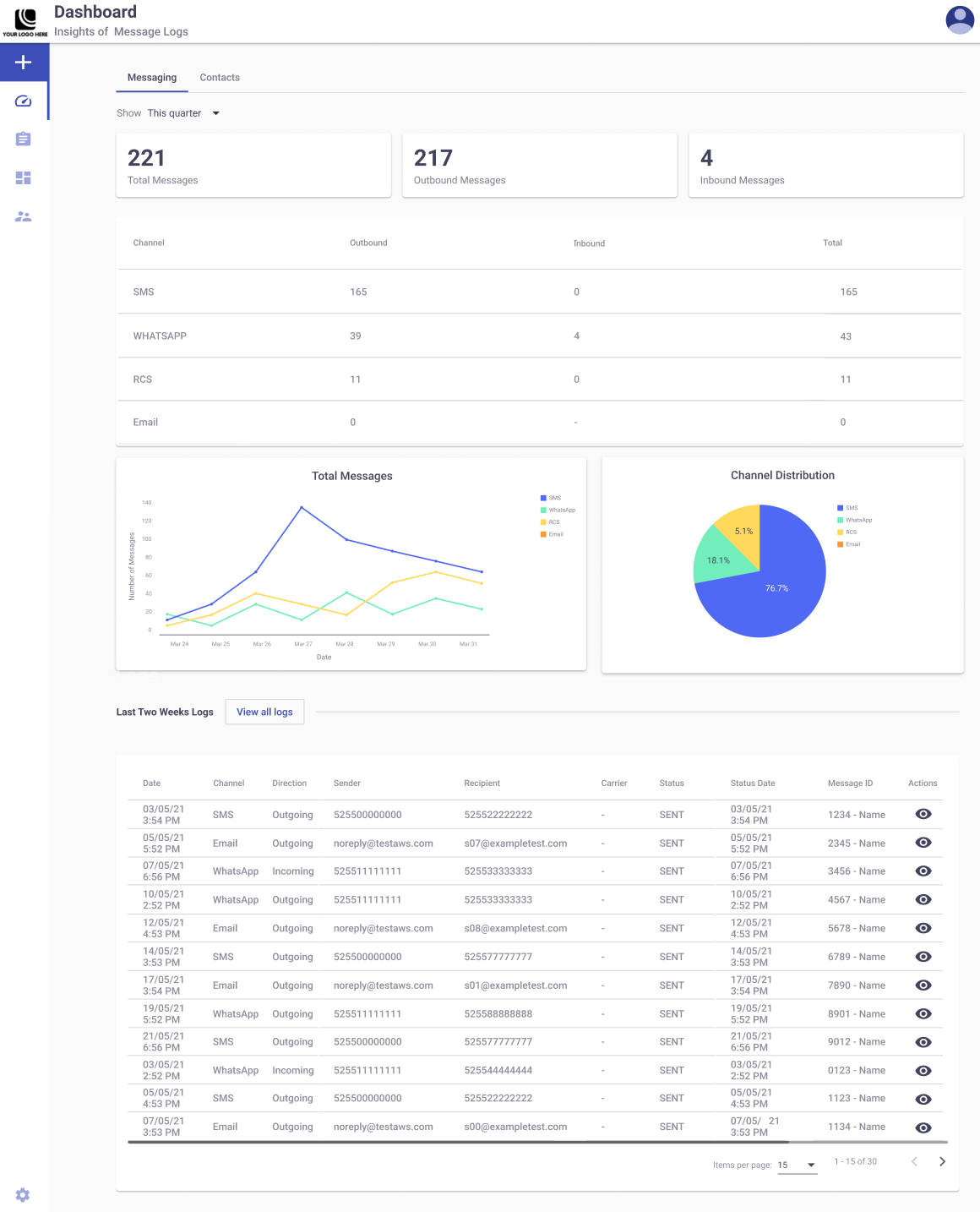Open the contacts people sidebar icon
The image size is (980, 1212).
24,216
